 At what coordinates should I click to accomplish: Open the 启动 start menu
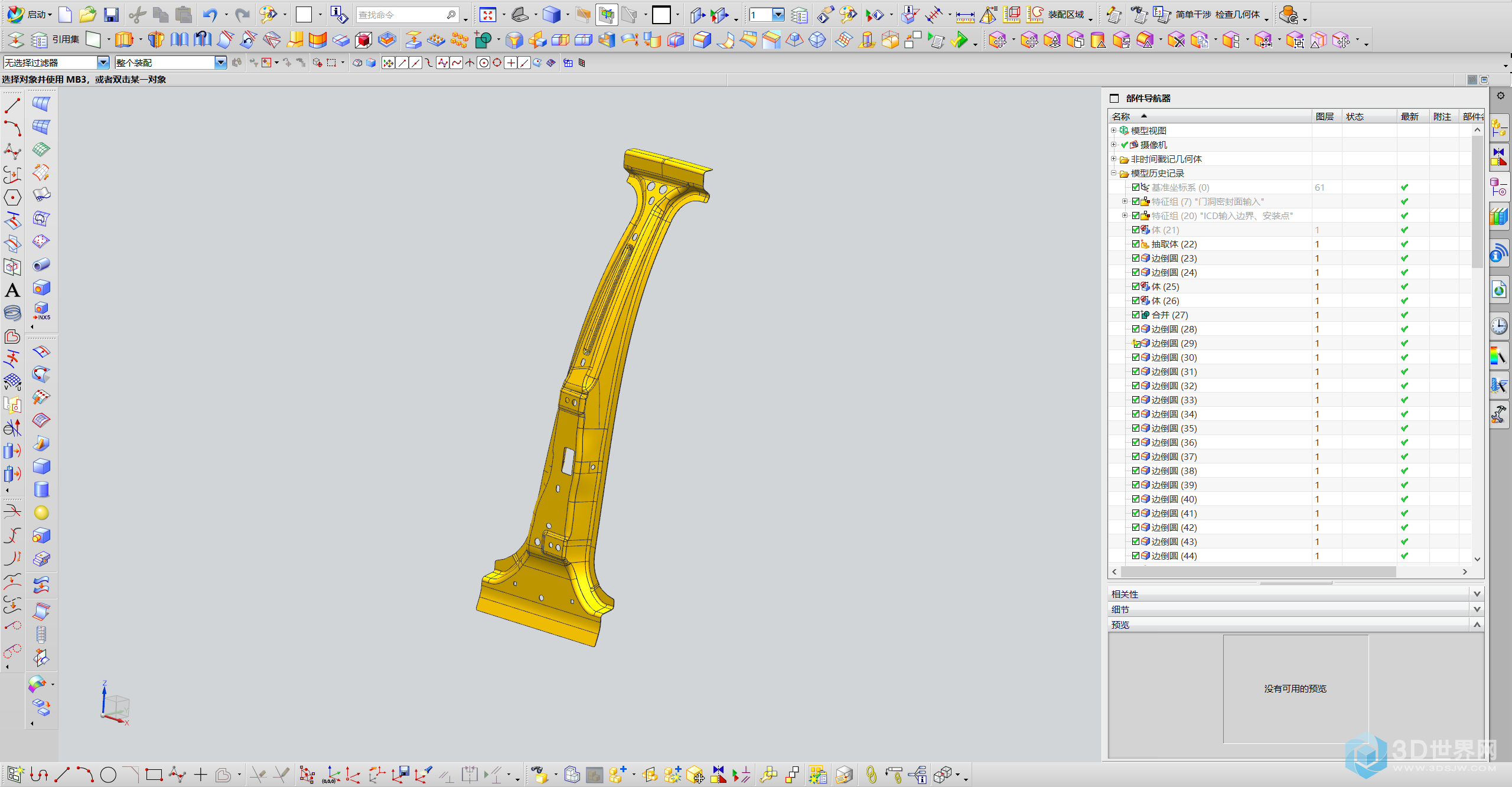click(x=30, y=14)
